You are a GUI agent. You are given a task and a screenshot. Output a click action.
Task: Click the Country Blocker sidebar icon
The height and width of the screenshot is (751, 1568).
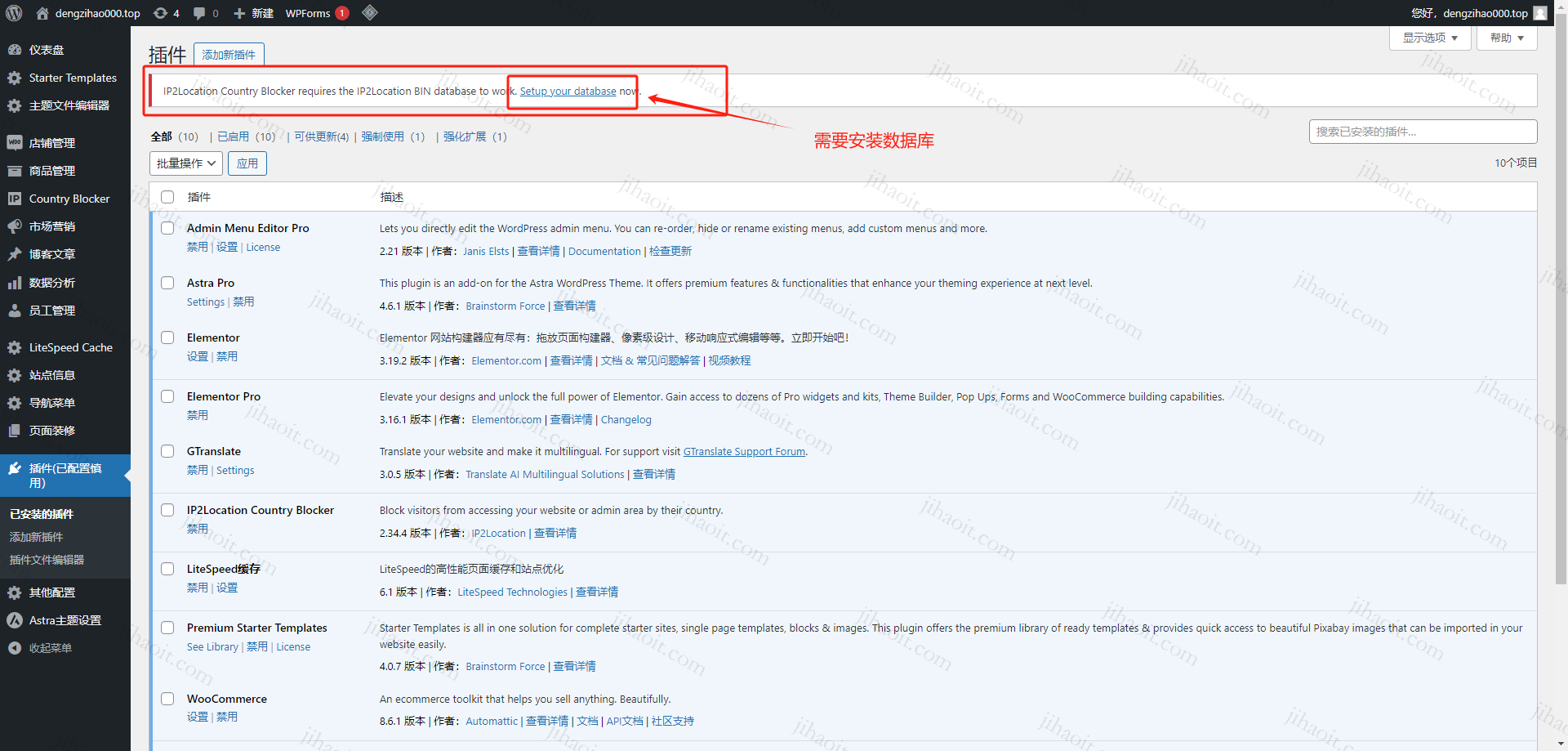tap(15, 199)
